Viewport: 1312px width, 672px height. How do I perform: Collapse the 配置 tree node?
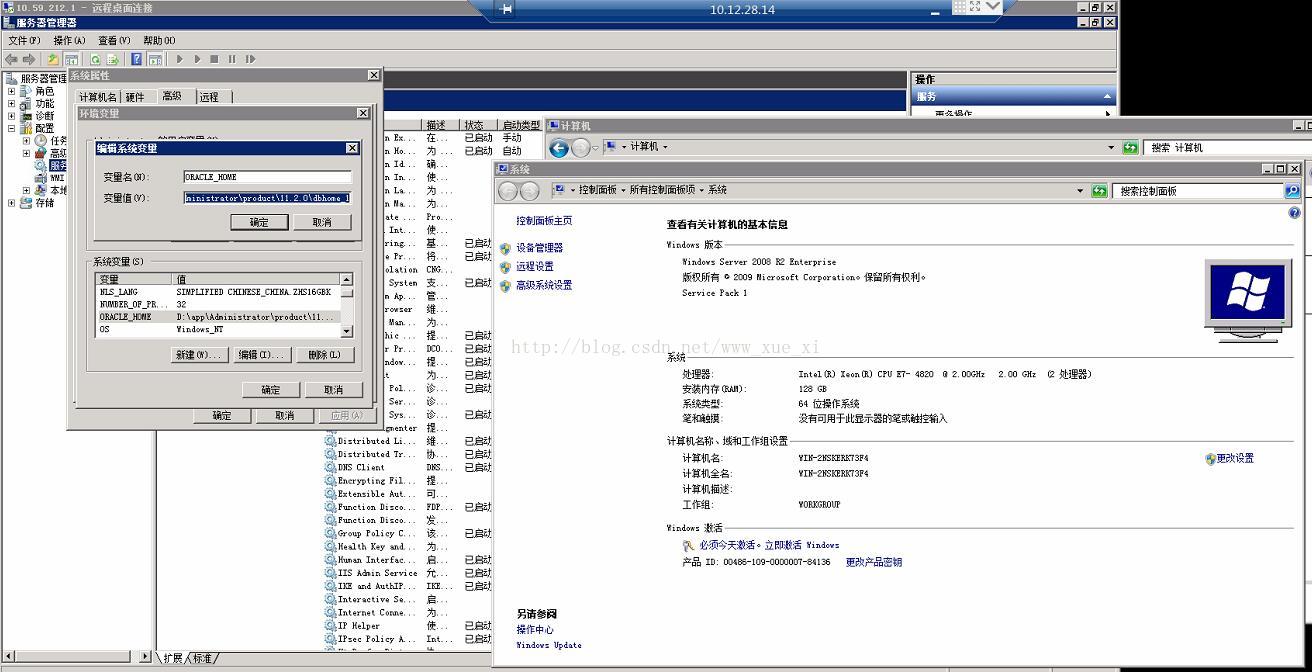click(x=12, y=128)
